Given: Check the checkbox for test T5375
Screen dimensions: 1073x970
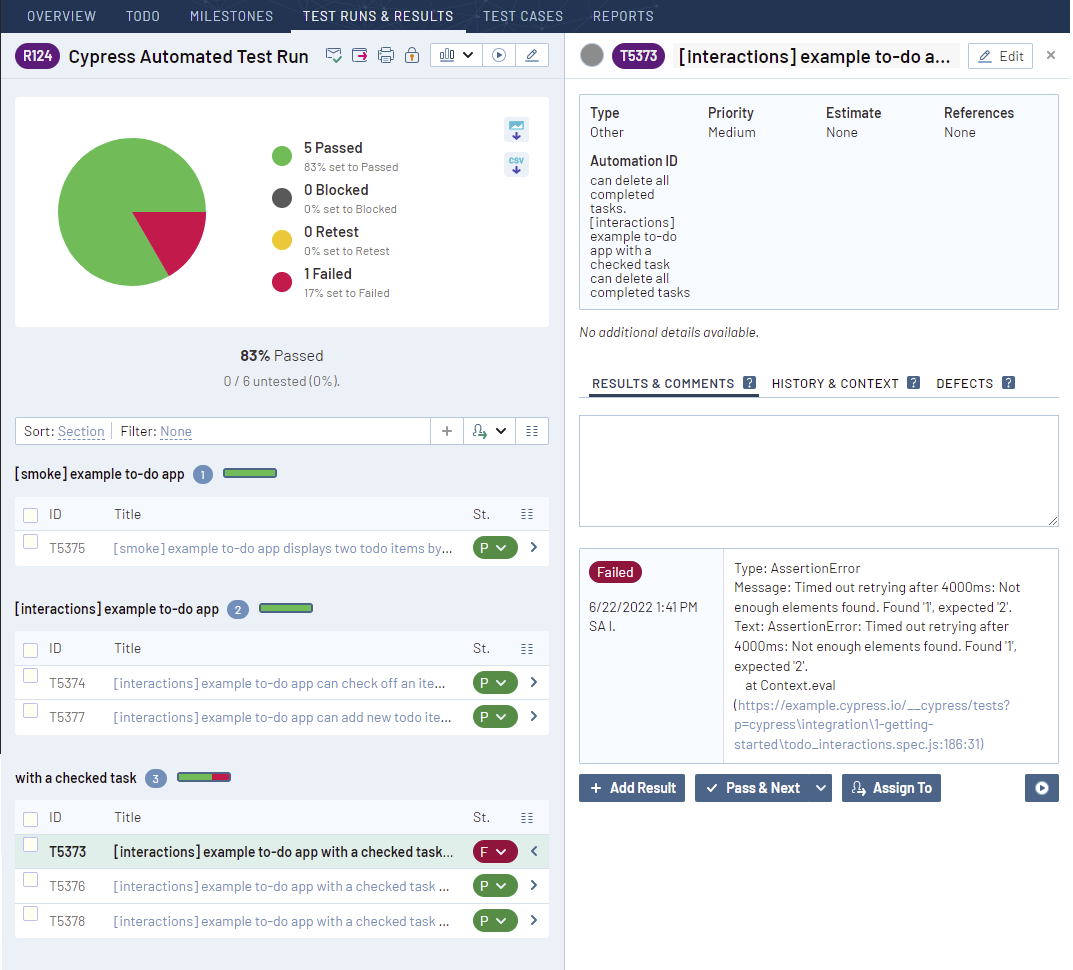Looking at the screenshot, I should [28, 547].
